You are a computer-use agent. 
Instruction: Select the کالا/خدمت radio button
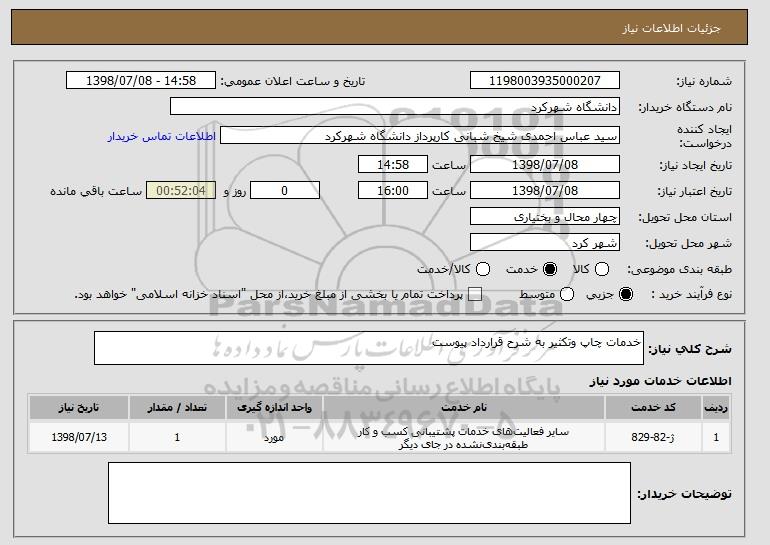click(483, 269)
